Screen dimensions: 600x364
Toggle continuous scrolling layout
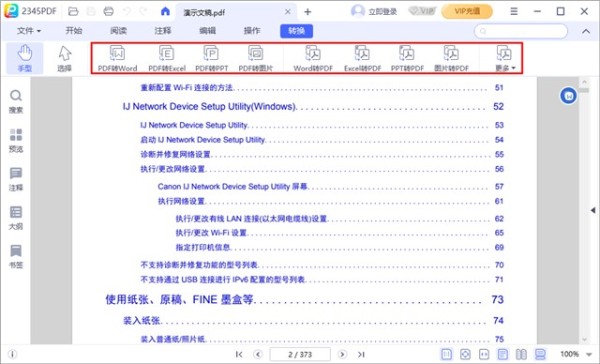coord(540,354)
